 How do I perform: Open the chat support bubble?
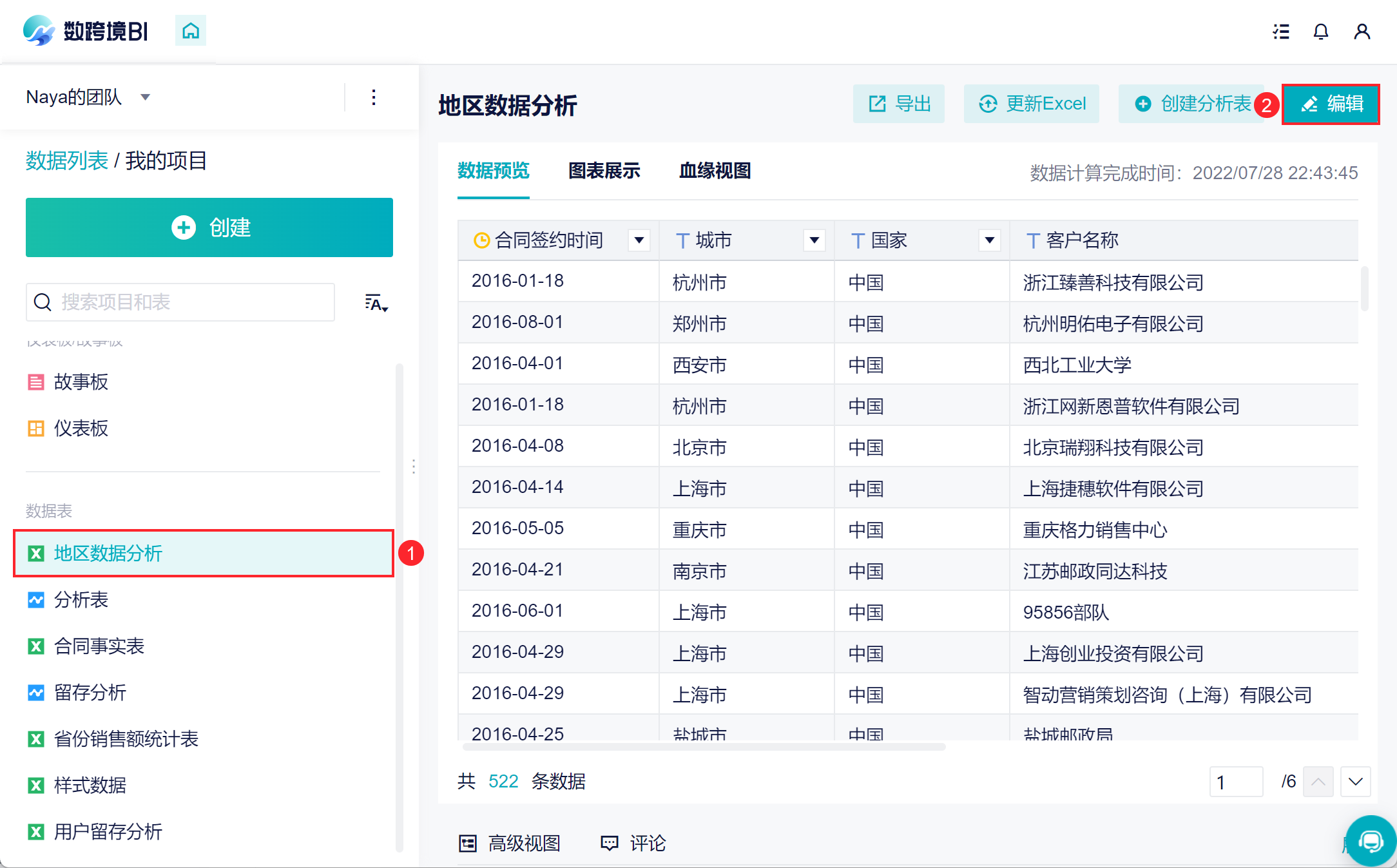tap(1371, 840)
